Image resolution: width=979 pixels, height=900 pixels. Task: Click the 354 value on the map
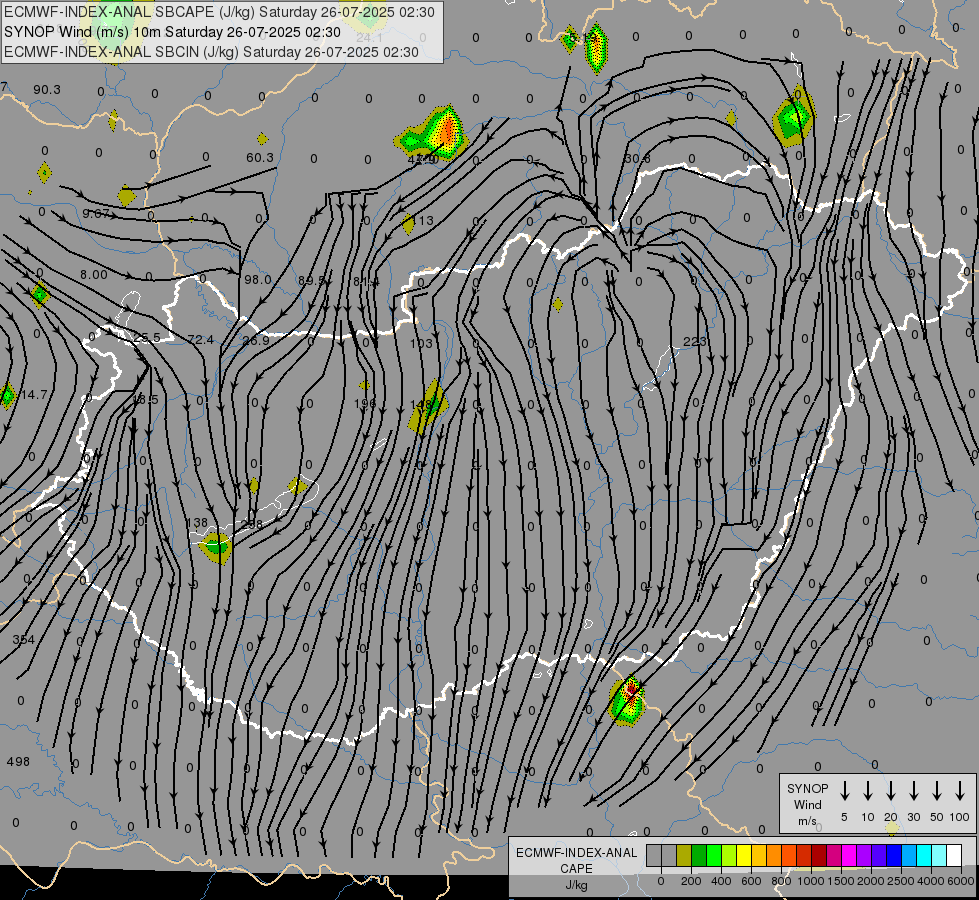tap(24, 640)
